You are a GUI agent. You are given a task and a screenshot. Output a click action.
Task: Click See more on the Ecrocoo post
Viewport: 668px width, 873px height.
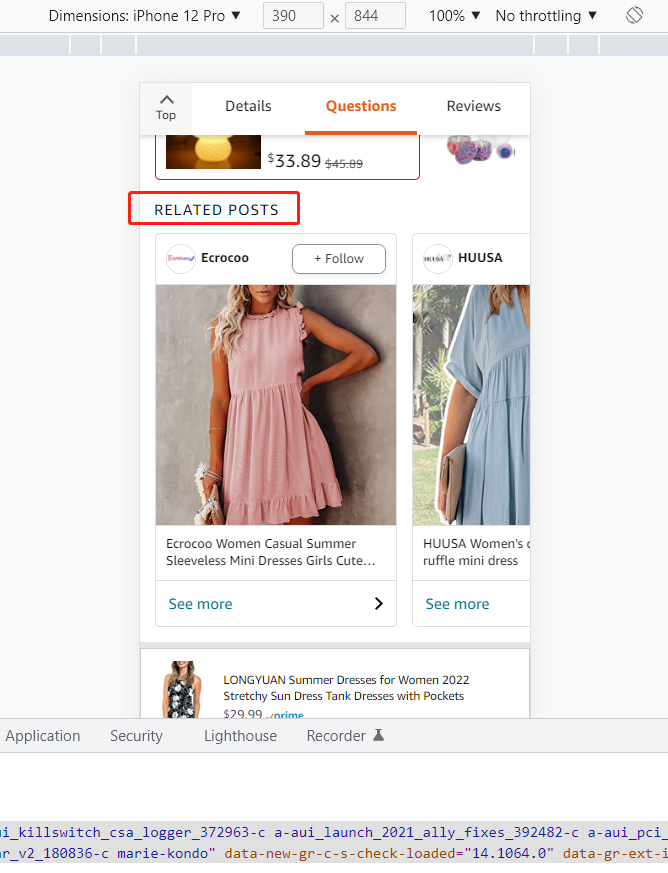pos(200,604)
